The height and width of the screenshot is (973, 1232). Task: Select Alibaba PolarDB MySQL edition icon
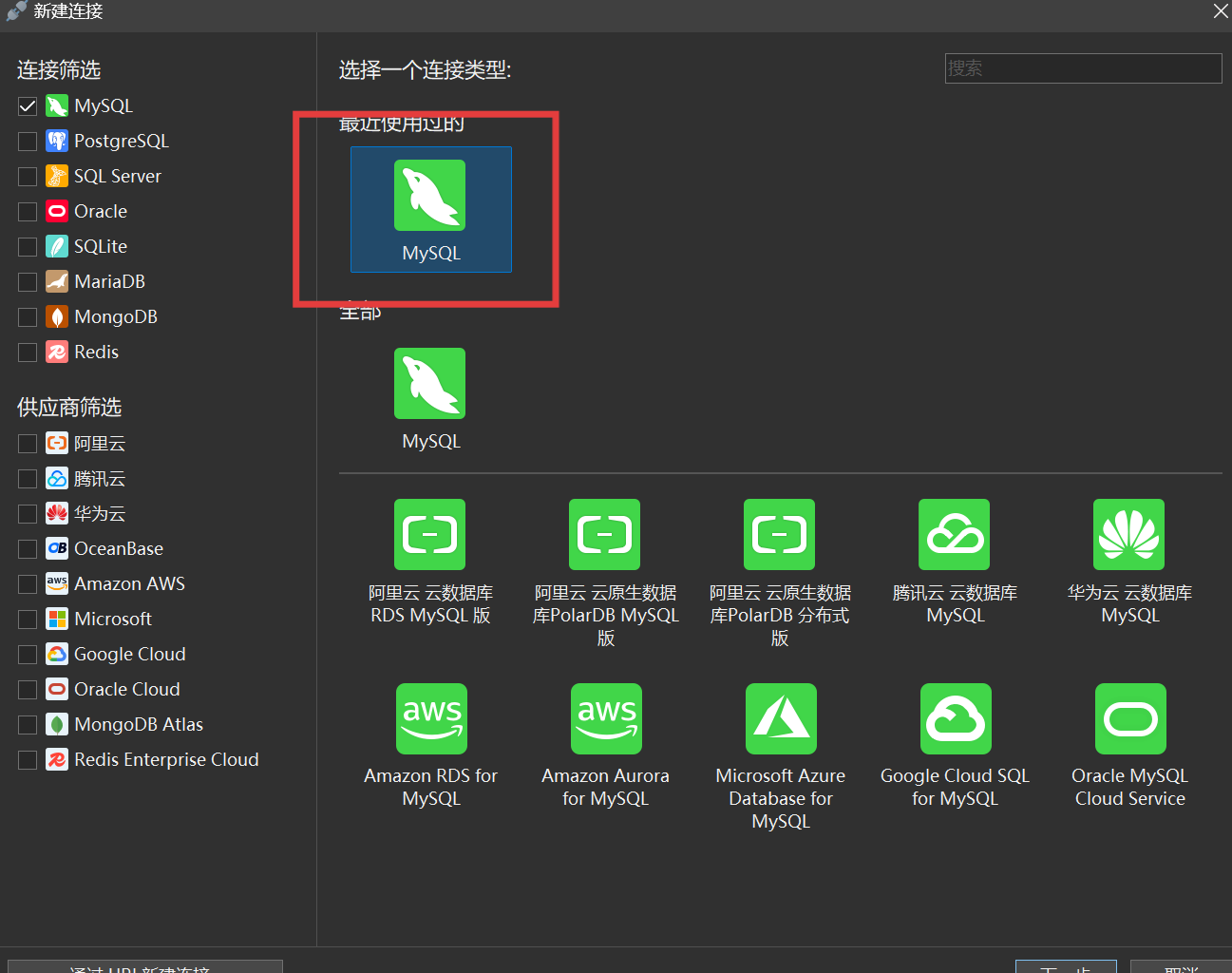pyautogui.click(x=605, y=534)
